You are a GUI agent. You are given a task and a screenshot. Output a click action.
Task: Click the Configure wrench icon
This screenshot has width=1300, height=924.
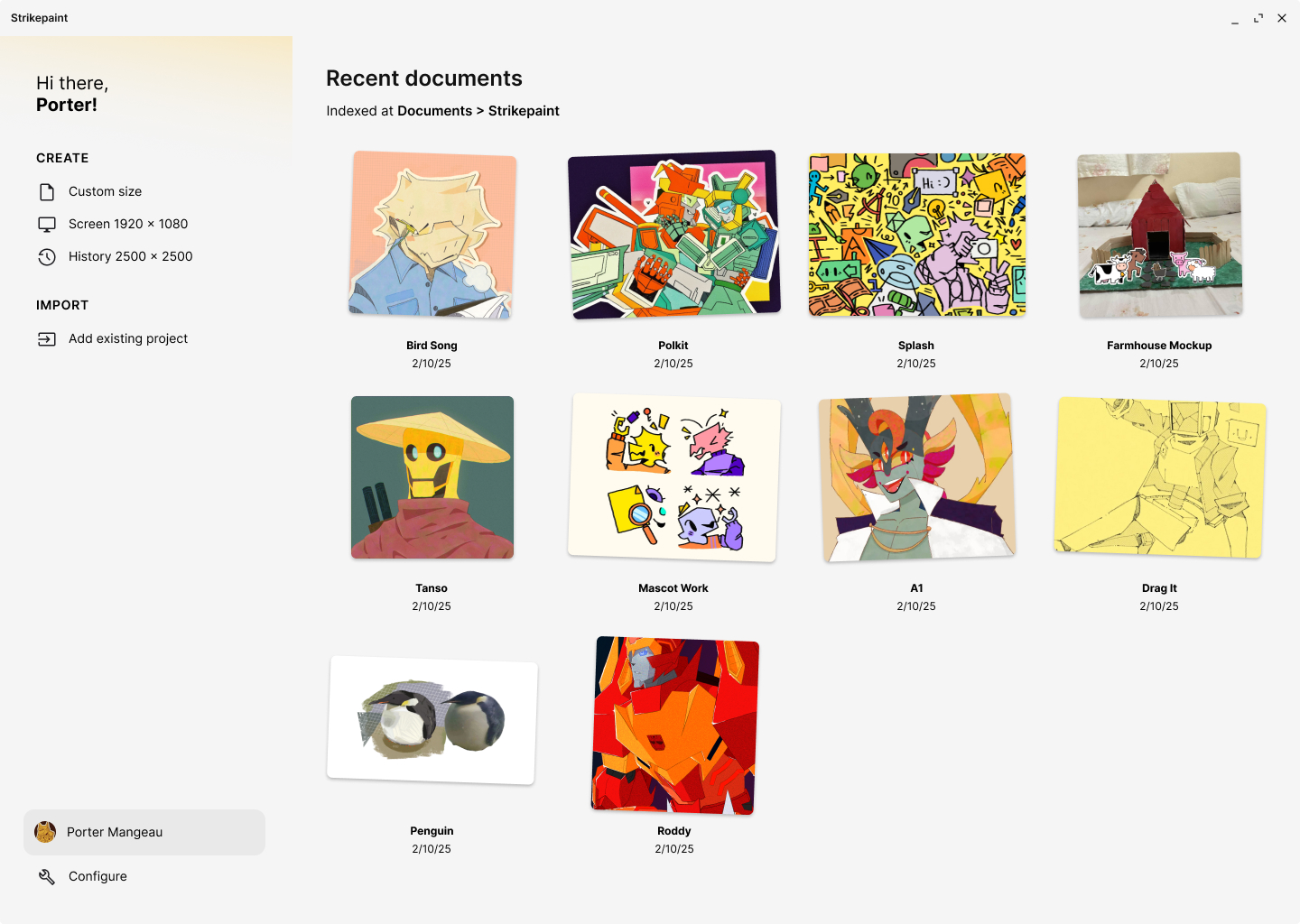coord(47,877)
